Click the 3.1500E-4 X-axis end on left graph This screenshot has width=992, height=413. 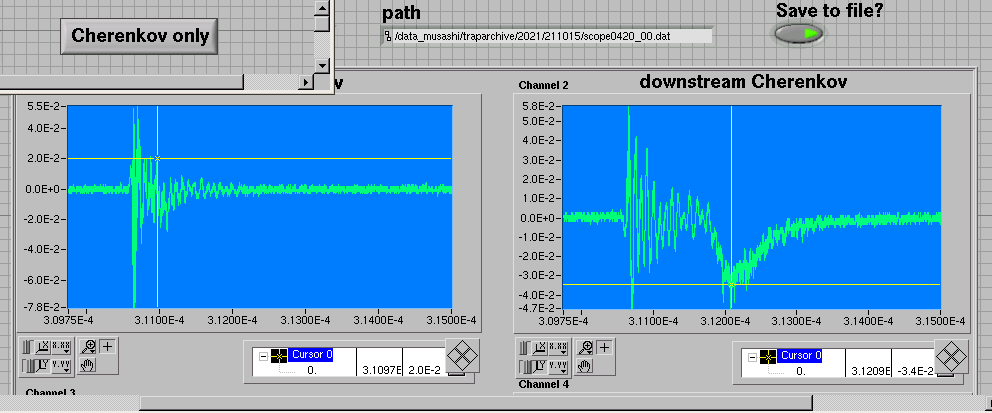[451, 321]
